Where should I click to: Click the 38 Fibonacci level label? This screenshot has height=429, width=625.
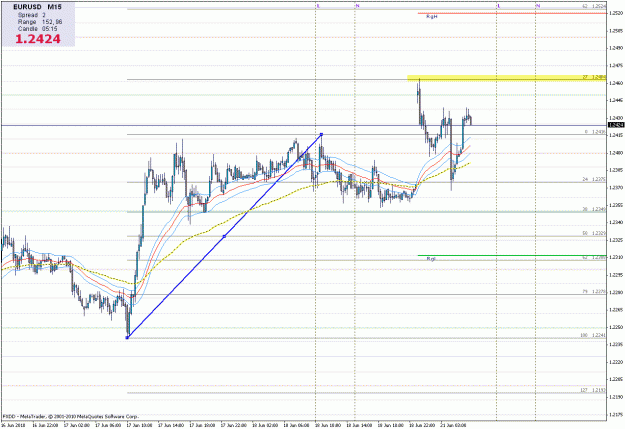tap(594, 209)
